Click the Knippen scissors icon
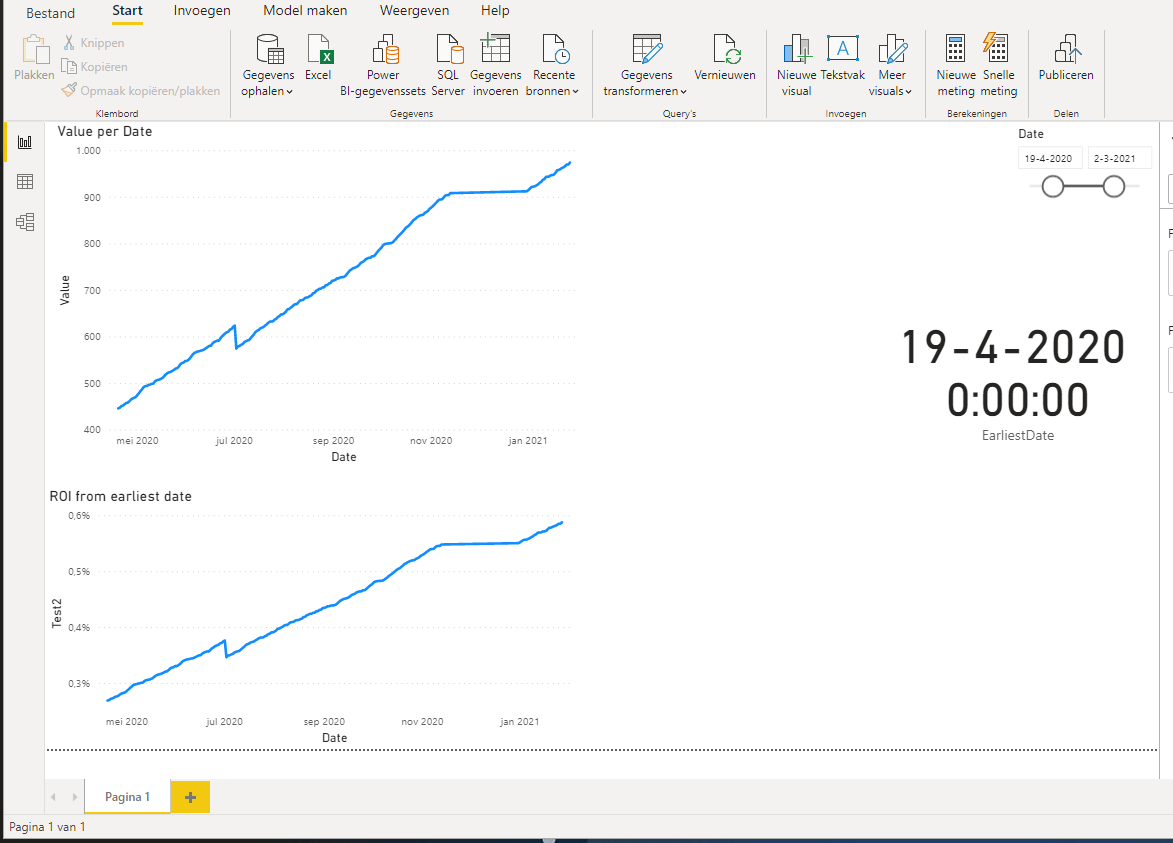The width and height of the screenshot is (1173, 843). (x=69, y=43)
